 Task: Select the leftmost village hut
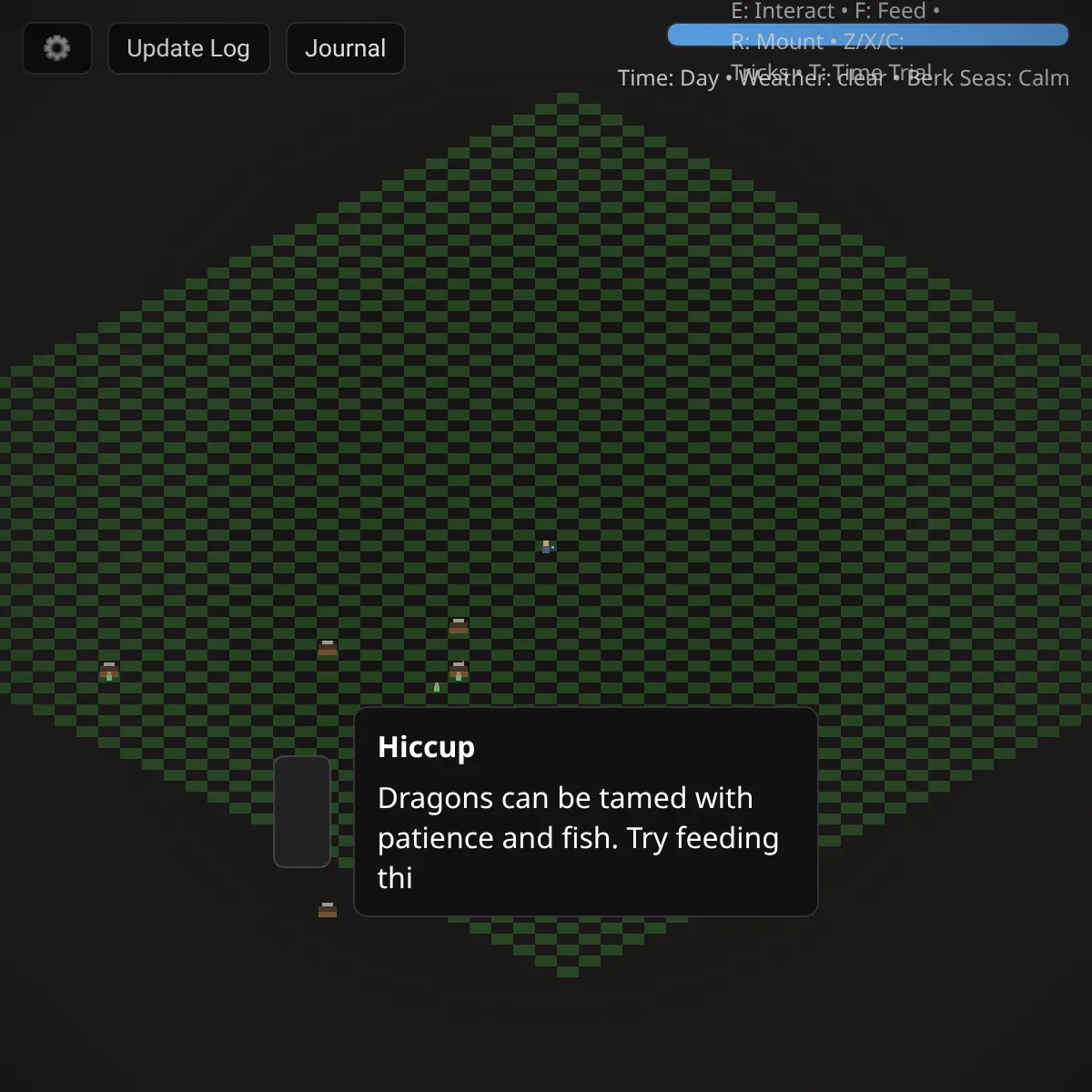pos(109,669)
